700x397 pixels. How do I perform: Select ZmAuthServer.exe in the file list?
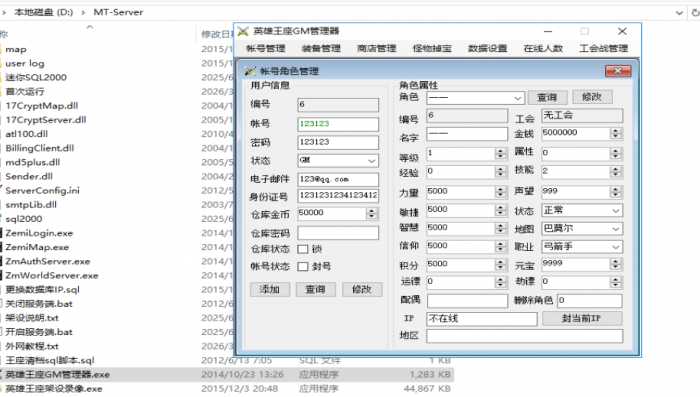tap(48, 261)
